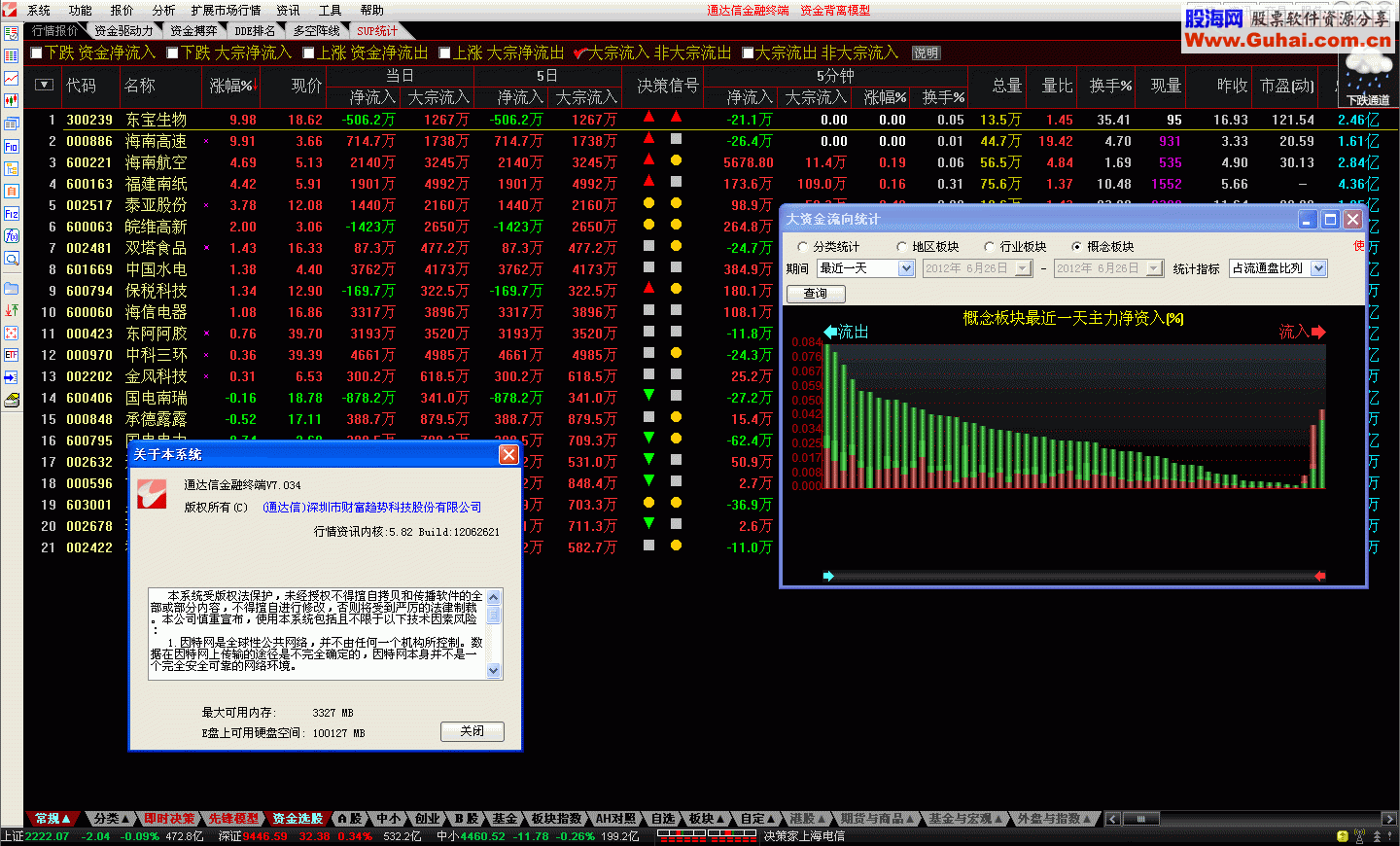Click the table header dropdown arrow left of 代码
Viewport: 1400px width, 846px height.
tap(44, 85)
